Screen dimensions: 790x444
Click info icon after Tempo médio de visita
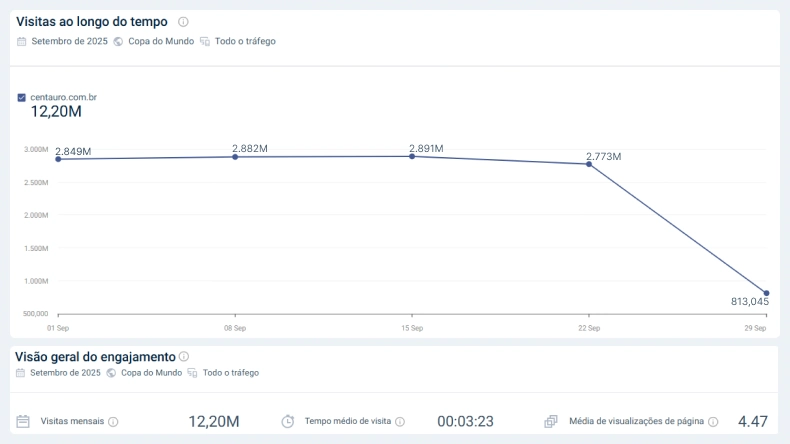click(400, 422)
